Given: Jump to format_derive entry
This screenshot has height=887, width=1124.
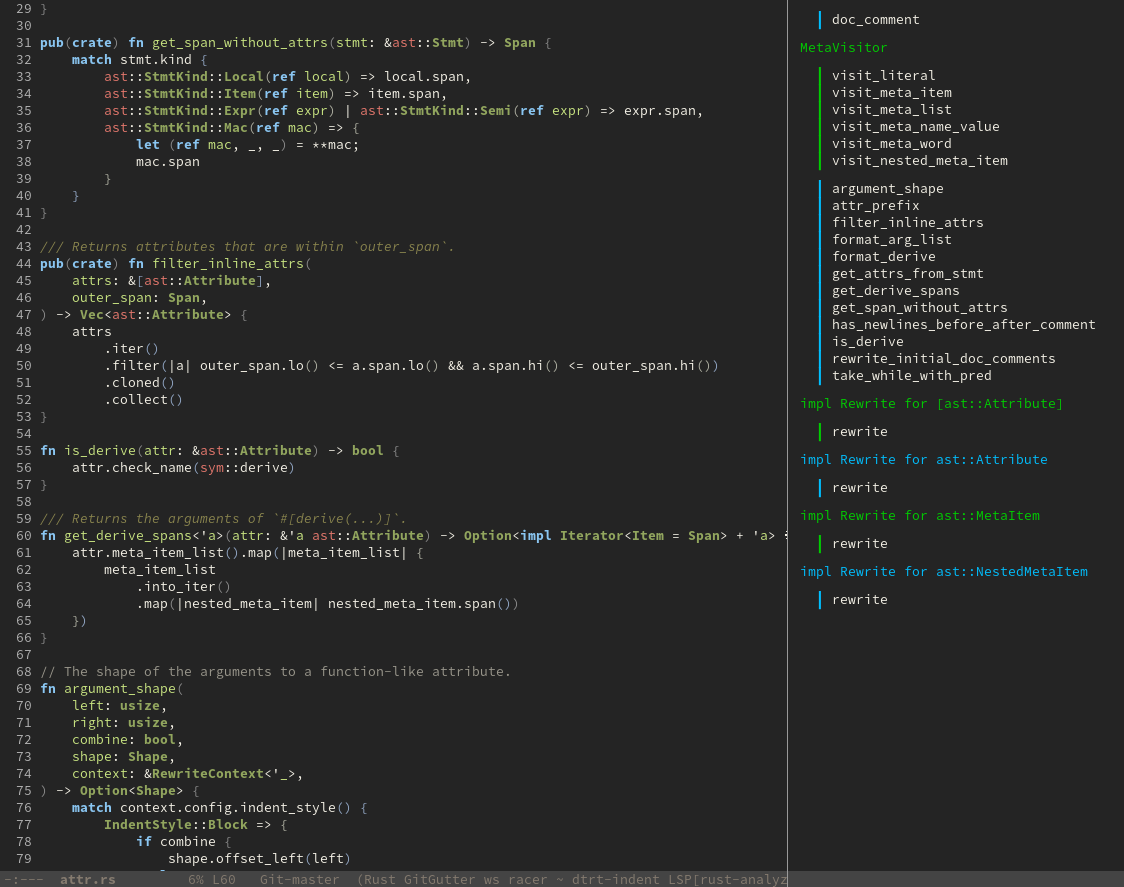Looking at the screenshot, I should (x=883, y=257).
